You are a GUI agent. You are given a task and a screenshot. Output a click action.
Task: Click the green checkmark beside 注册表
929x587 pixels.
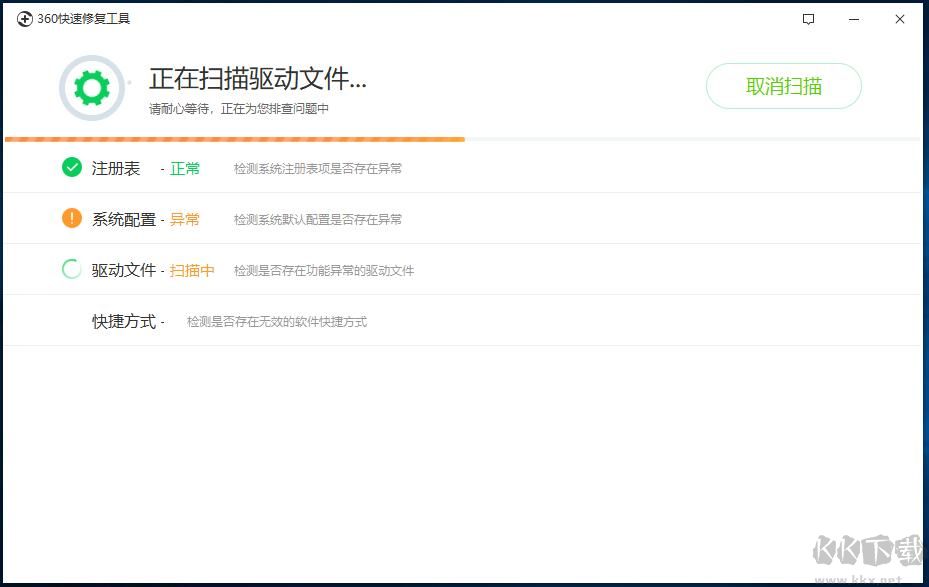pyautogui.click(x=71, y=167)
